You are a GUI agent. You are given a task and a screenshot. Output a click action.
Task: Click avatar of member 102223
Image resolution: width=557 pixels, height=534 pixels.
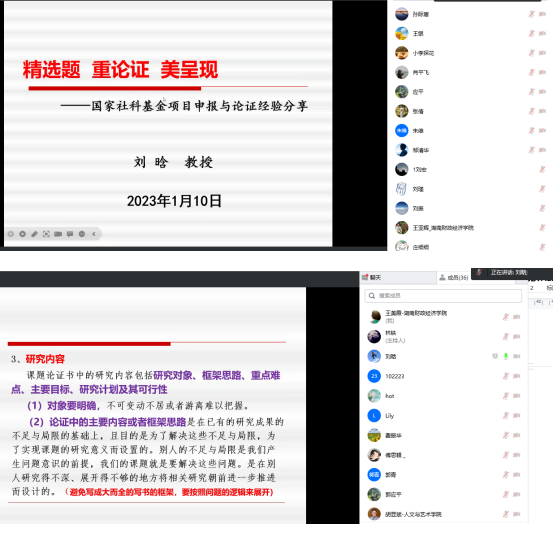[x=374, y=376]
